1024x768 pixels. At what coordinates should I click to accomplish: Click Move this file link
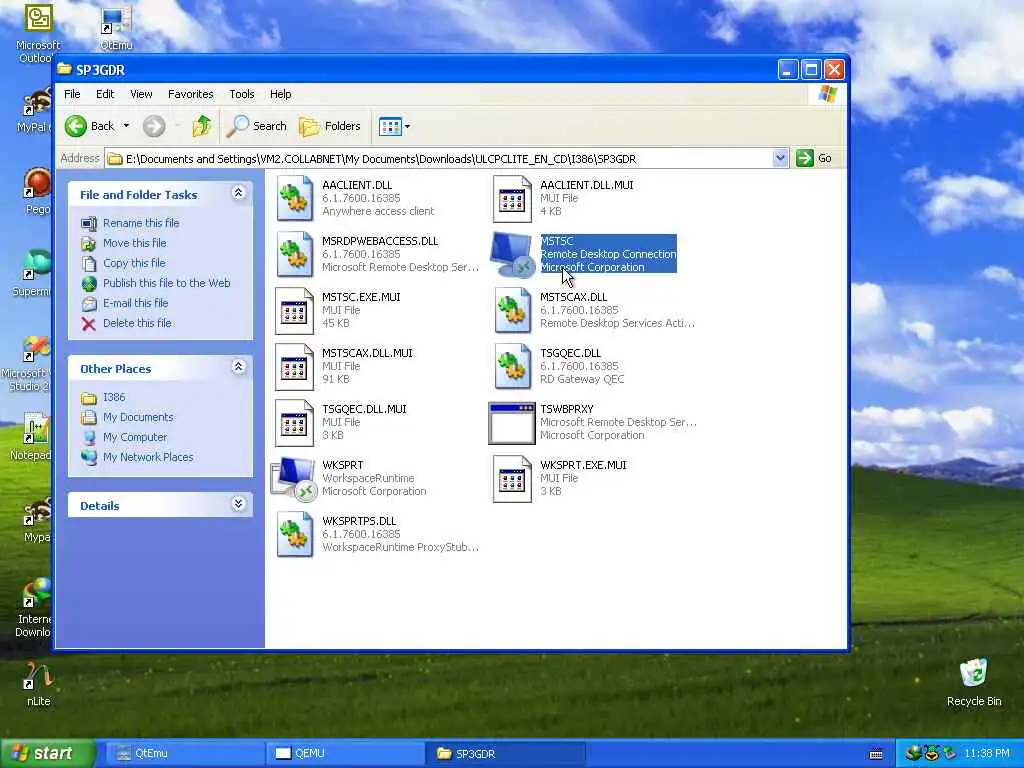pyautogui.click(x=135, y=243)
